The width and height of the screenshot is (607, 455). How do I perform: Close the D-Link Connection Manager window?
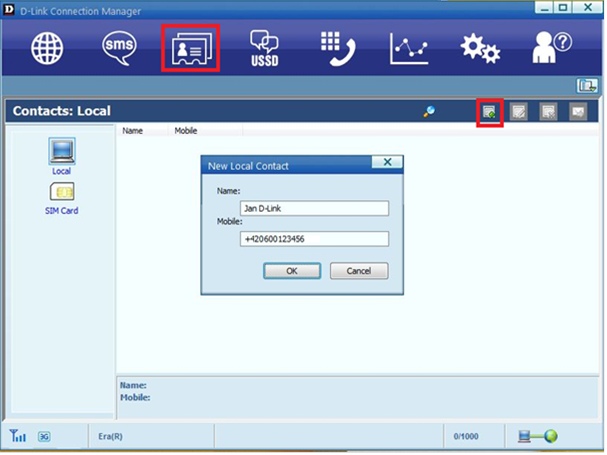click(588, 8)
